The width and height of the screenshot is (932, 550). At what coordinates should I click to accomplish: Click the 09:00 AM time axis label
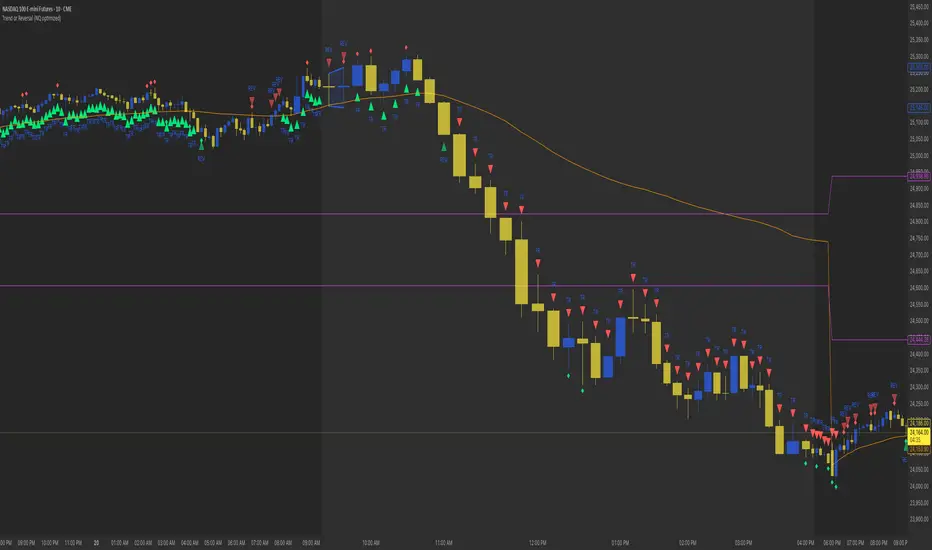(x=311, y=543)
